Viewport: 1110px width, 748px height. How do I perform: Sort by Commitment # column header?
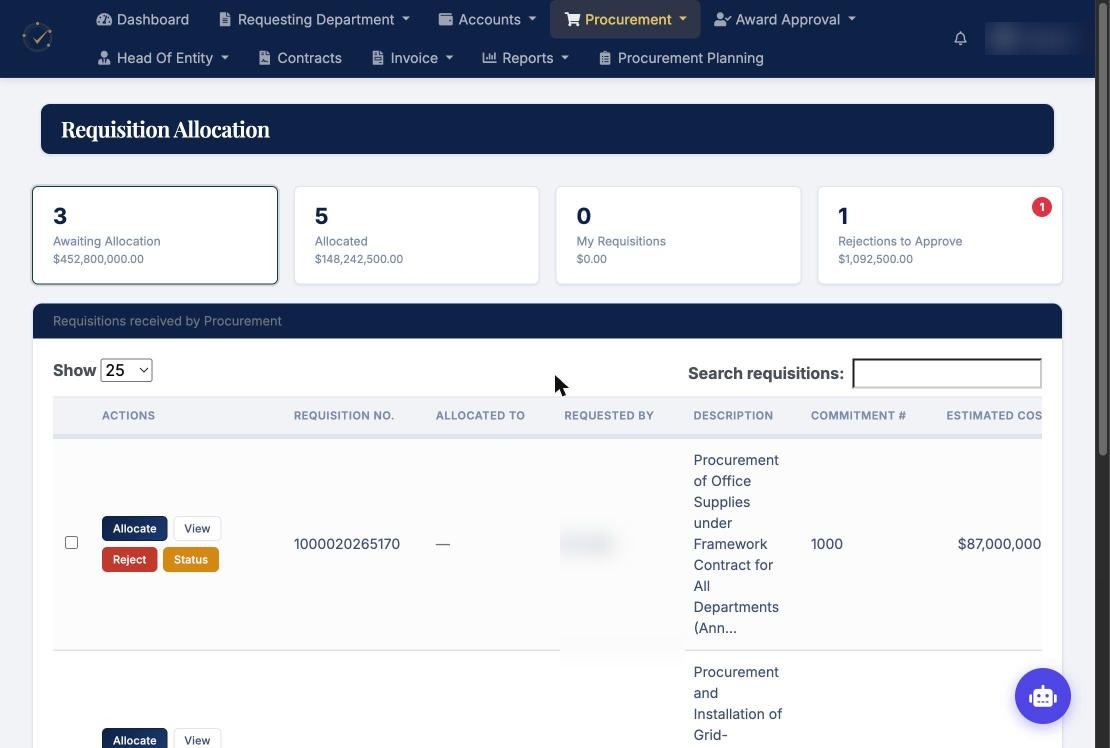[858, 416]
